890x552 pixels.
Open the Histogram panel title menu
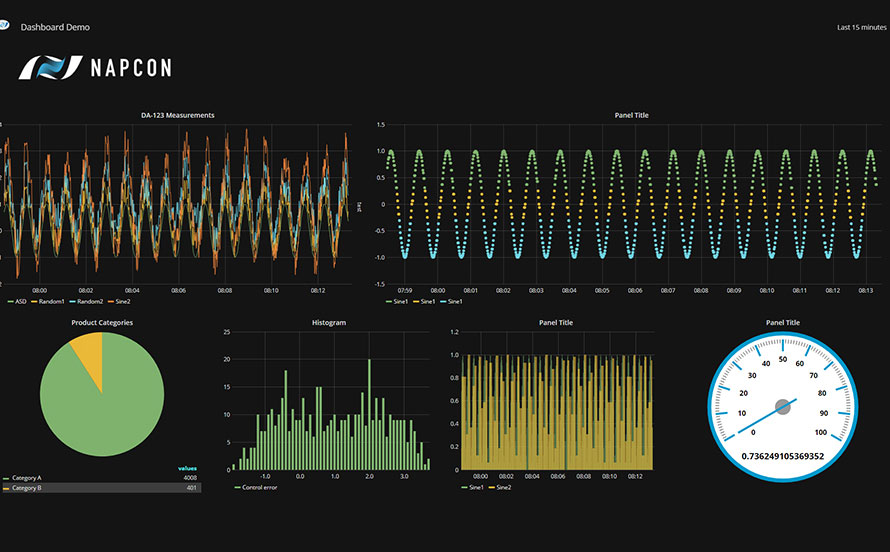pyautogui.click(x=328, y=322)
